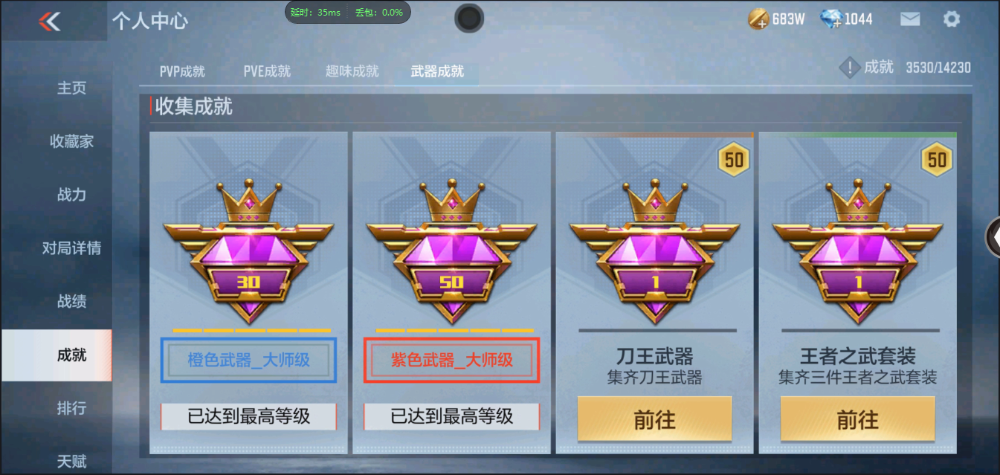Screen dimensions: 1000x475
Task: Click the purple medal showing 50
Action: [x=452, y=252]
